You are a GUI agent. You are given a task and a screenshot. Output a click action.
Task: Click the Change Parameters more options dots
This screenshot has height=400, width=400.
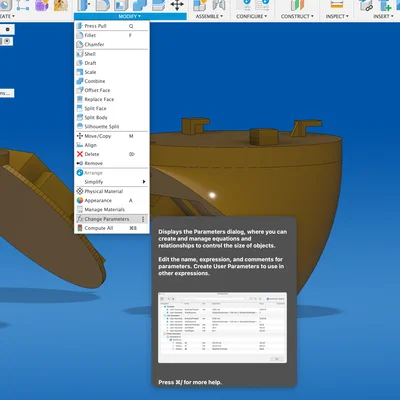tap(143, 219)
